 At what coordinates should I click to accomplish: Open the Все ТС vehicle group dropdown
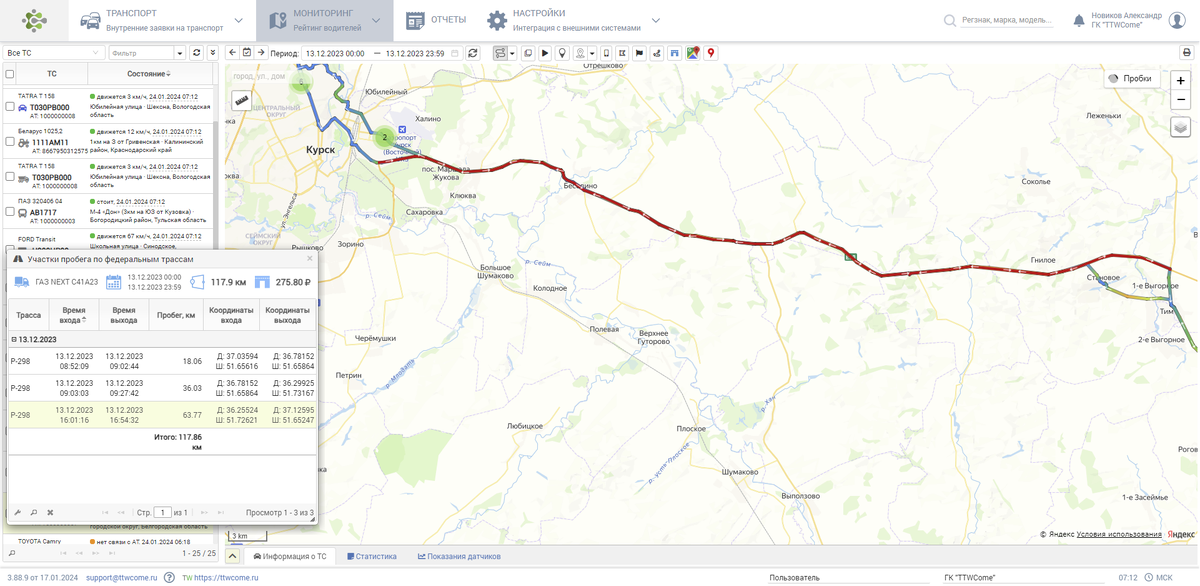tap(54, 52)
